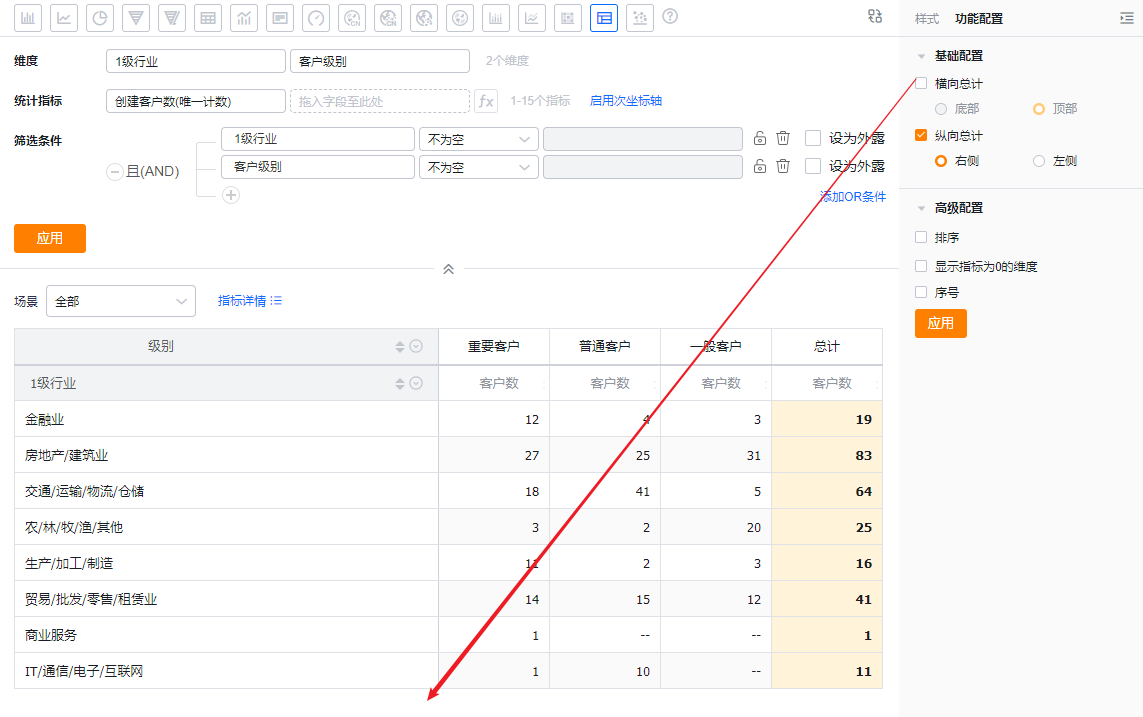Click the help question mark icon

670,17
